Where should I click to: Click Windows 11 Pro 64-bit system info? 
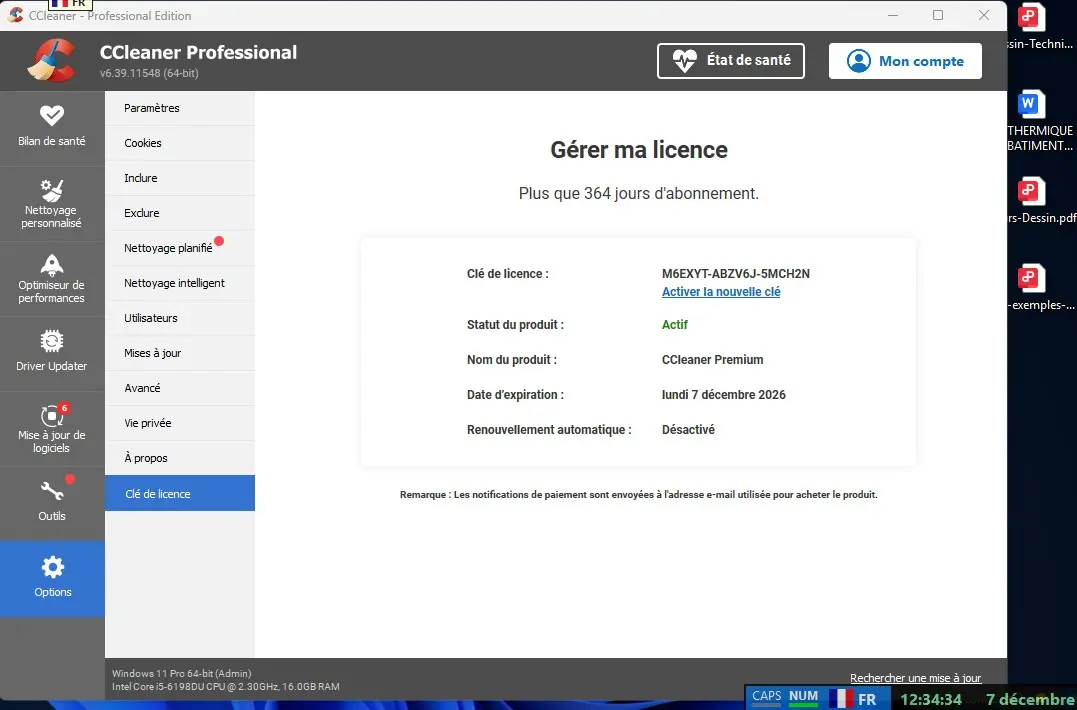(181, 674)
